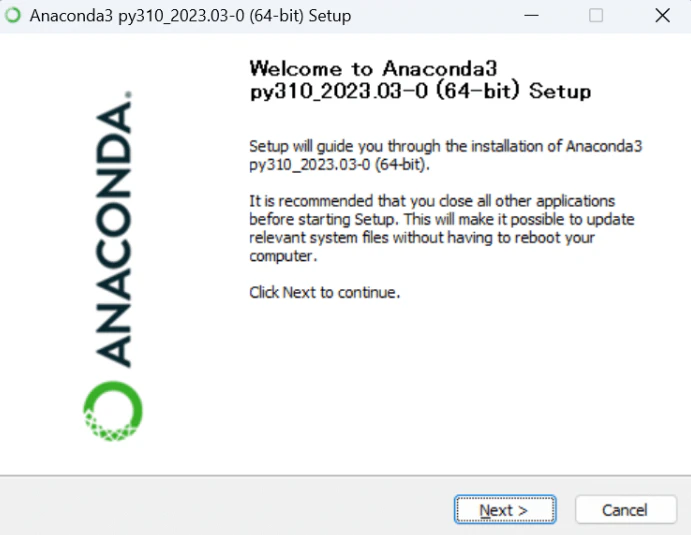
Task: Open the system menu via title bar Anaconda icon
Action: click(x=13, y=15)
